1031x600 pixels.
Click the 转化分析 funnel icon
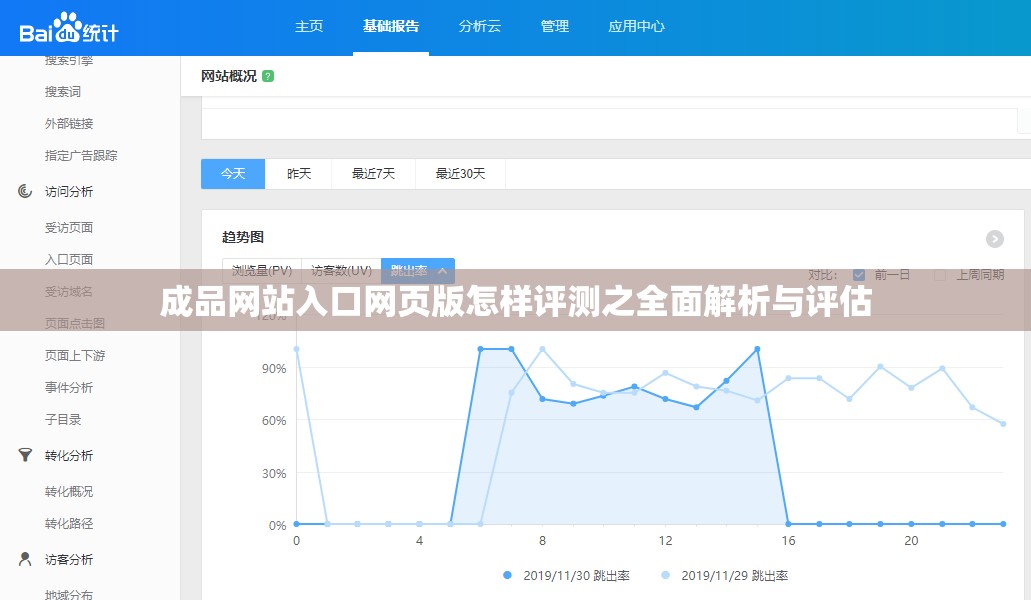point(25,455)
